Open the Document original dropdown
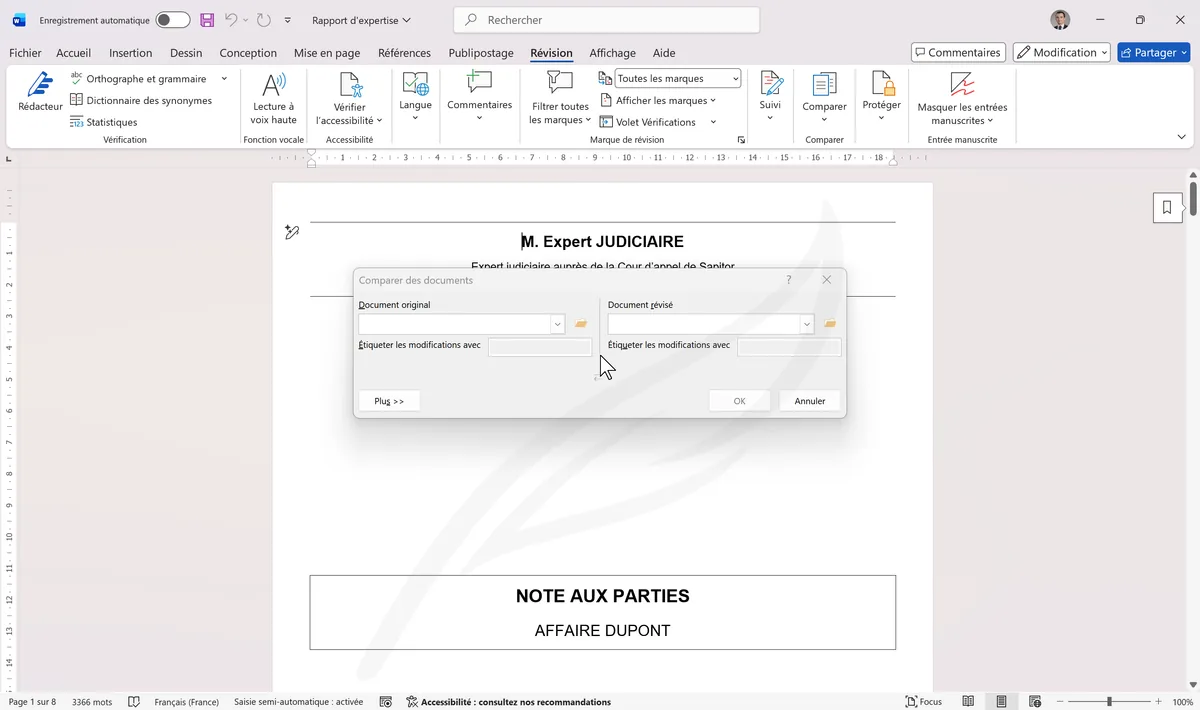 (x=557, y=324)
